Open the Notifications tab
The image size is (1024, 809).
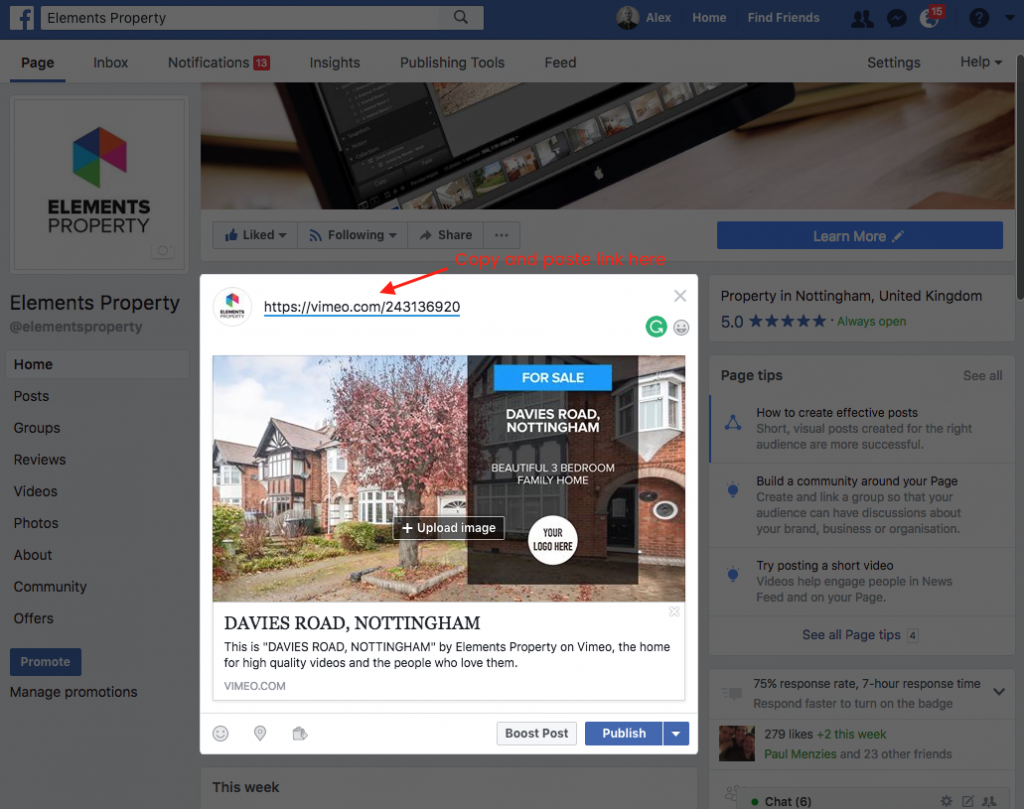(219, 63)
